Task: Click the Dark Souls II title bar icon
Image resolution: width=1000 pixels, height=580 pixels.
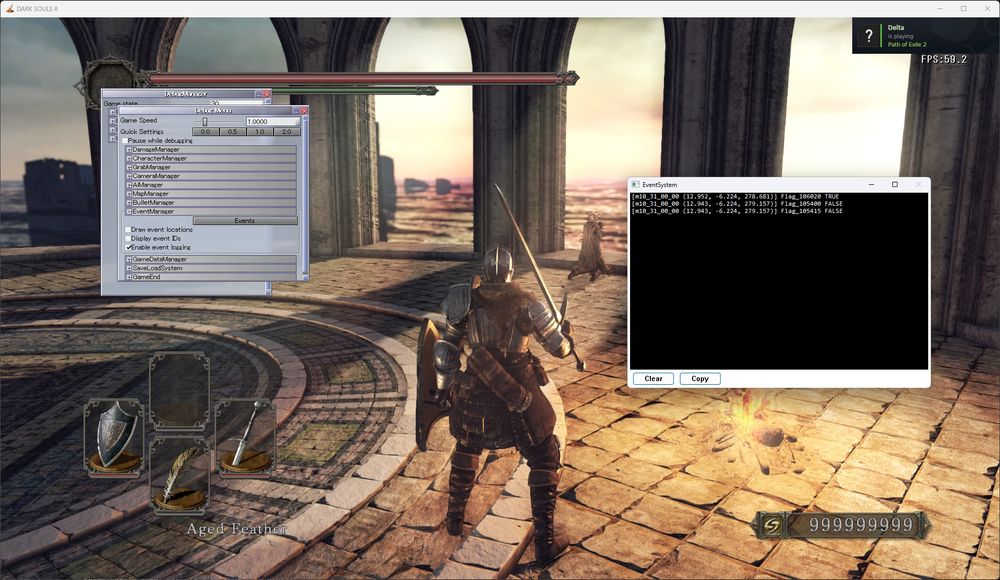Action: [x=9, y=8]
